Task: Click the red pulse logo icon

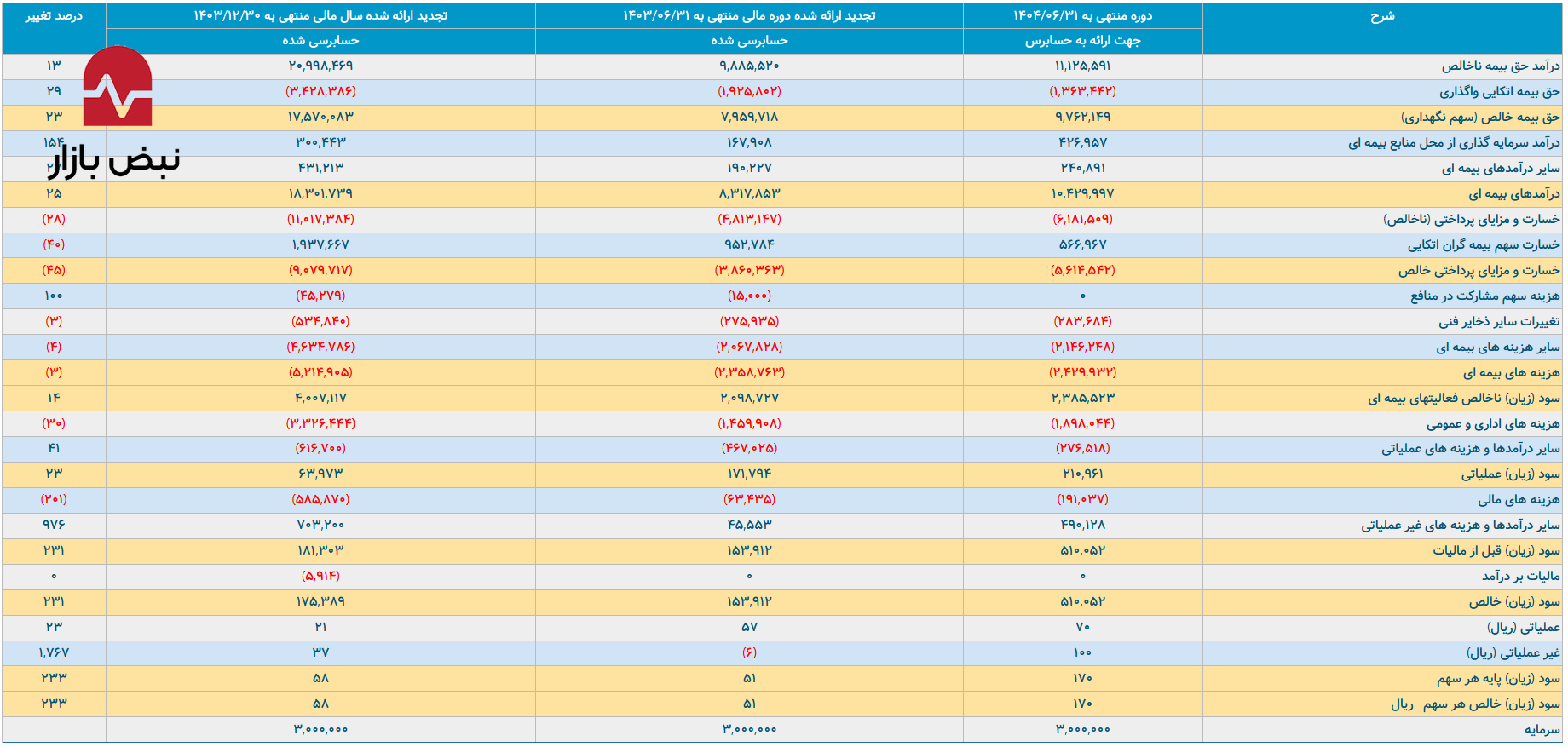Action: click(x=118, y=88)
